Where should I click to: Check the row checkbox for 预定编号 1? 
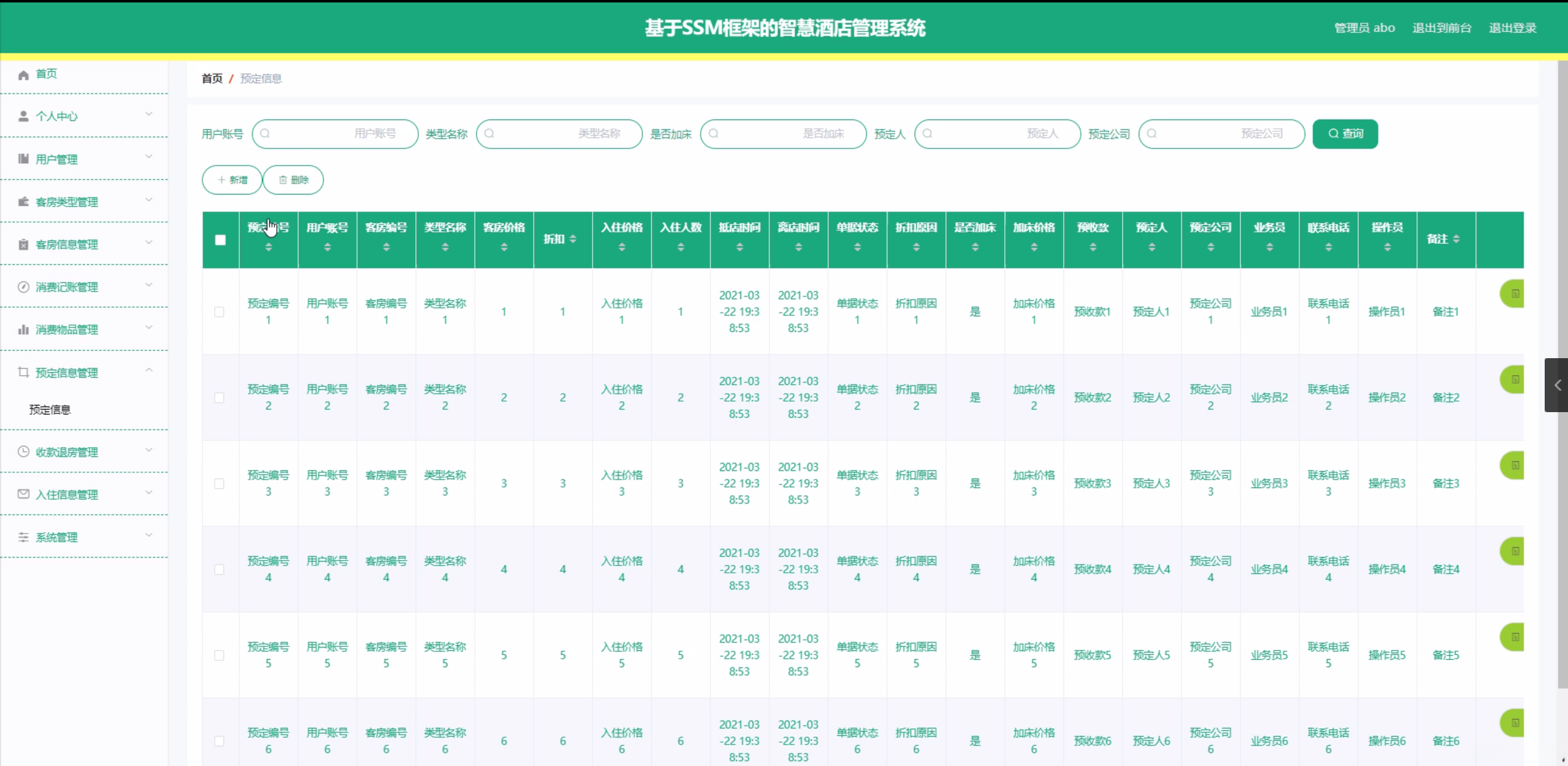pos(219,312)
